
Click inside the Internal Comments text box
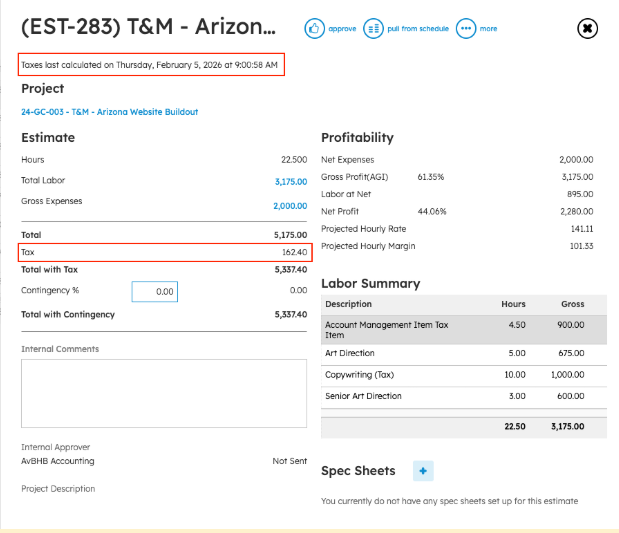(164, 393)
